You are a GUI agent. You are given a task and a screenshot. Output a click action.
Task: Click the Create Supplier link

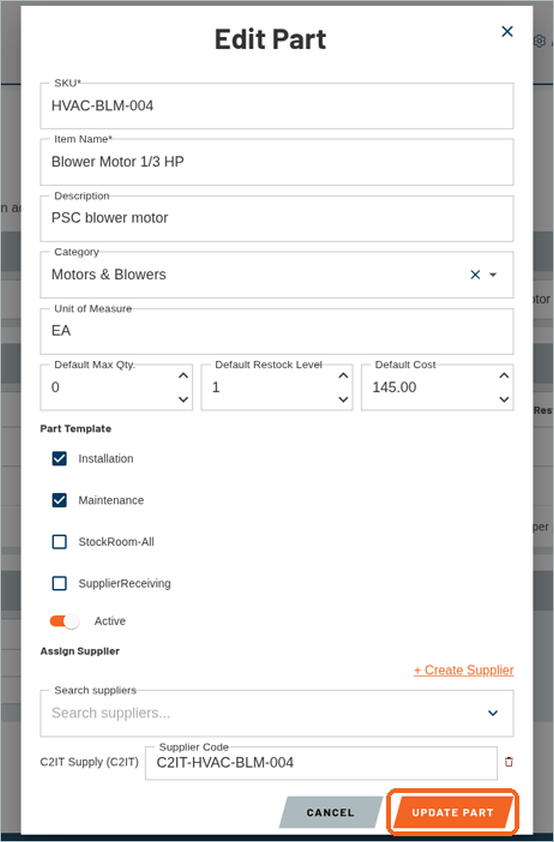(464, 670)
